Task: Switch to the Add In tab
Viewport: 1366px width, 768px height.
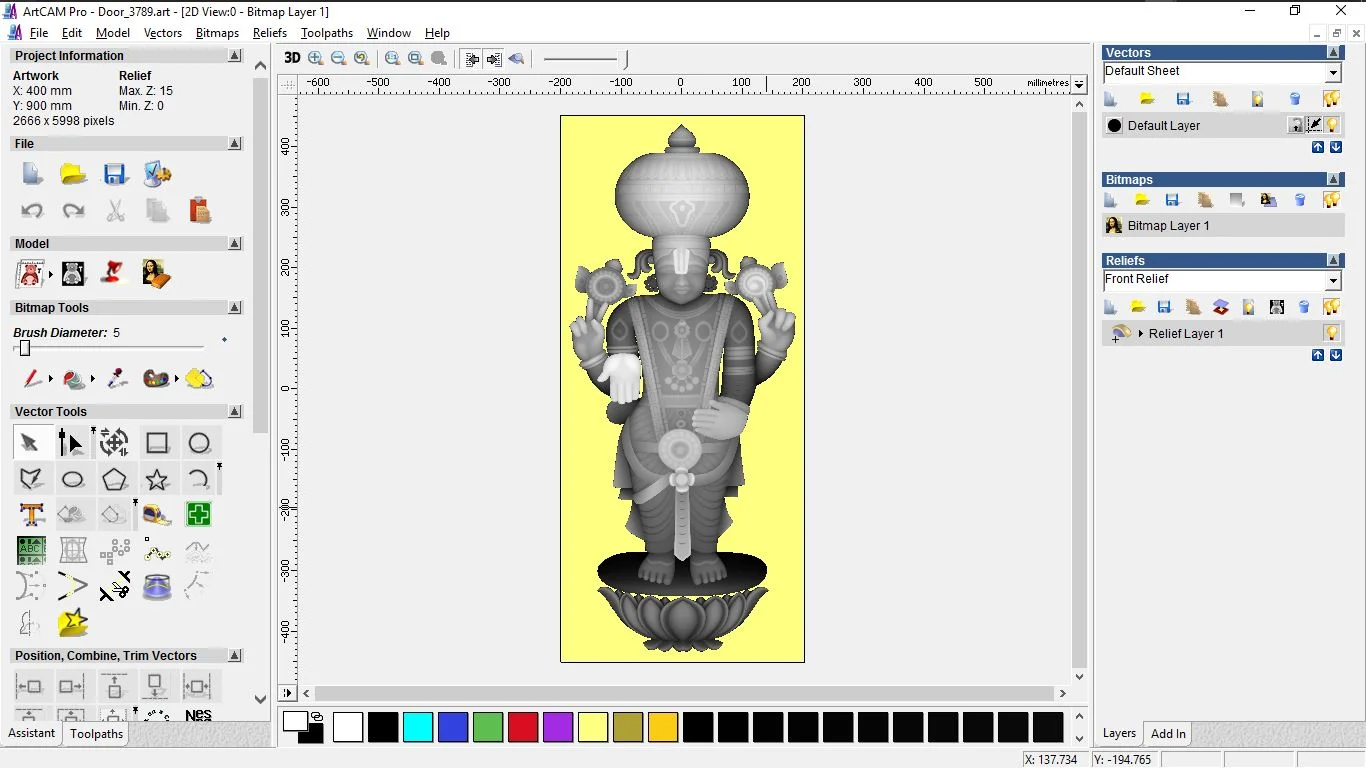Action: point(1168,734)
